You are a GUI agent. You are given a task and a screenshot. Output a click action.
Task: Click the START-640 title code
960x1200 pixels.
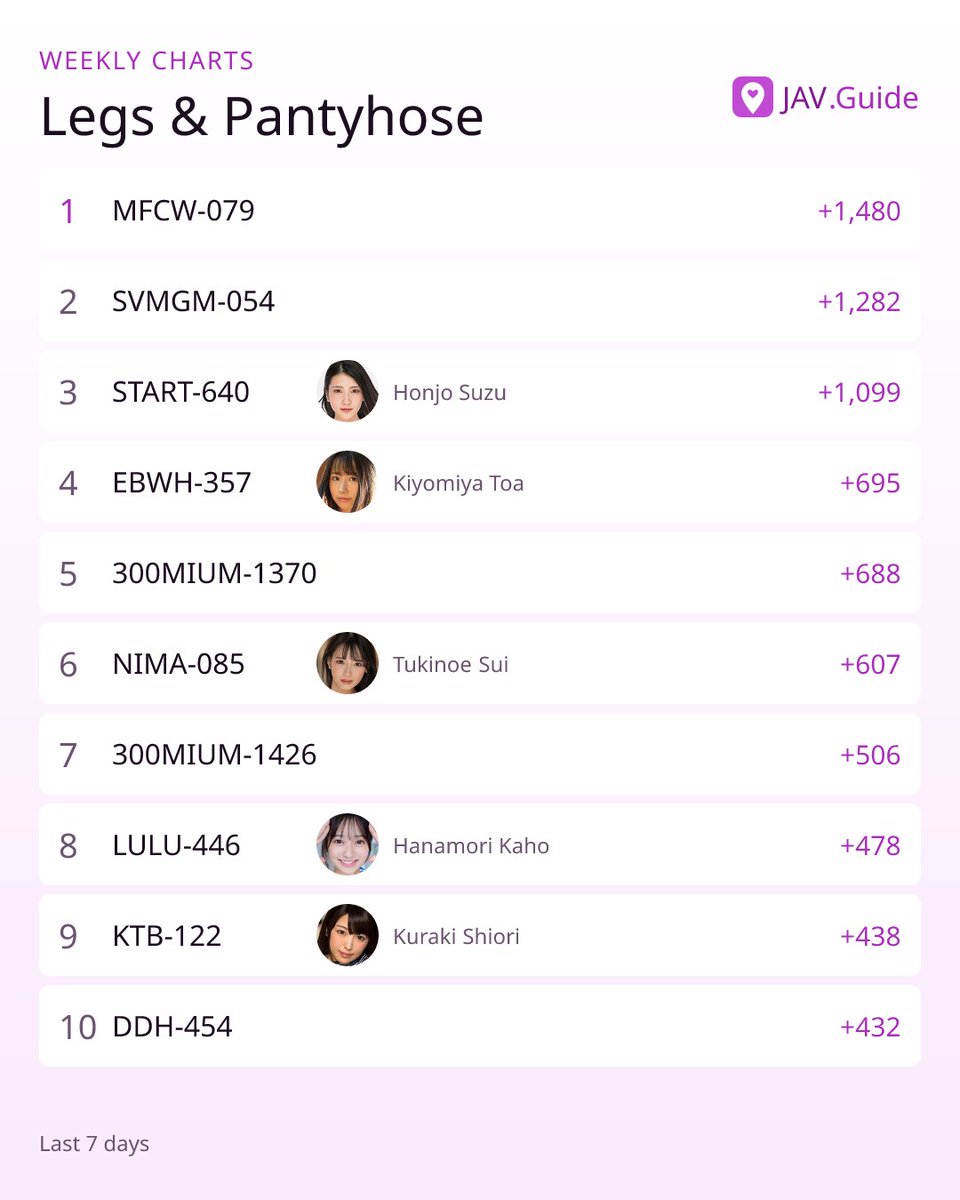coord(181,392)
